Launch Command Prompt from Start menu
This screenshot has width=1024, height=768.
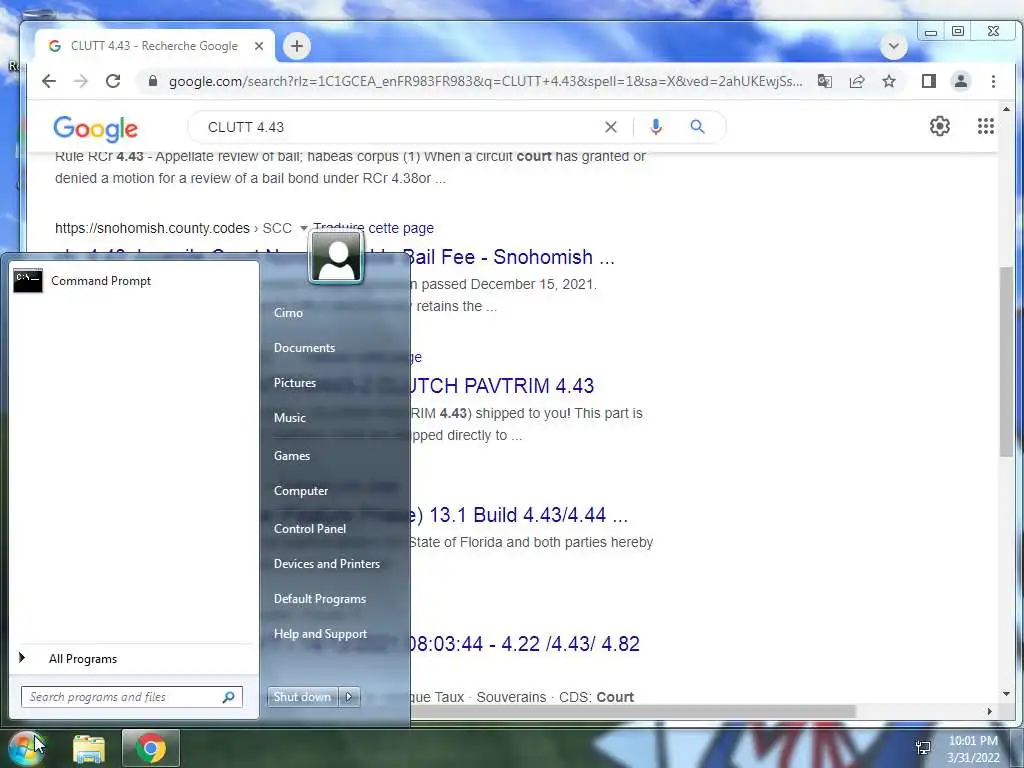coord(133,281)
